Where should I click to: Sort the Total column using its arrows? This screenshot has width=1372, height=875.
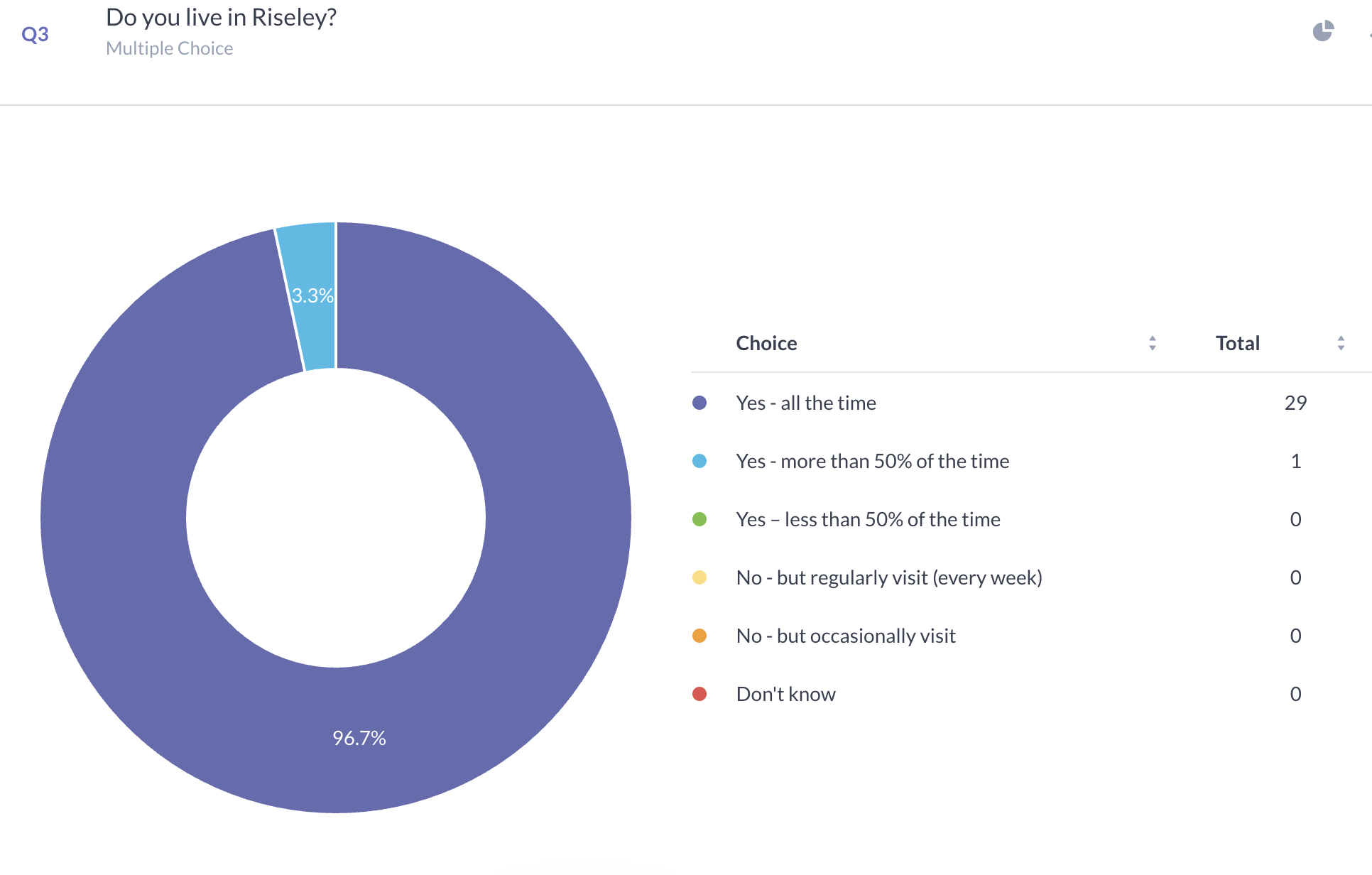click(1341, 343)
